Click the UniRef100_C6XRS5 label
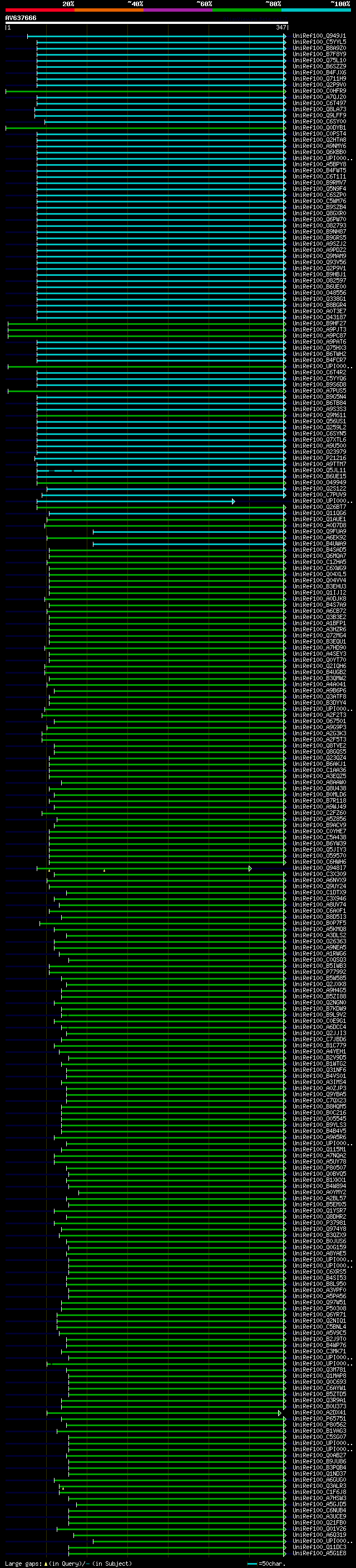The image size is (356, 1568). click(319, 1272)
